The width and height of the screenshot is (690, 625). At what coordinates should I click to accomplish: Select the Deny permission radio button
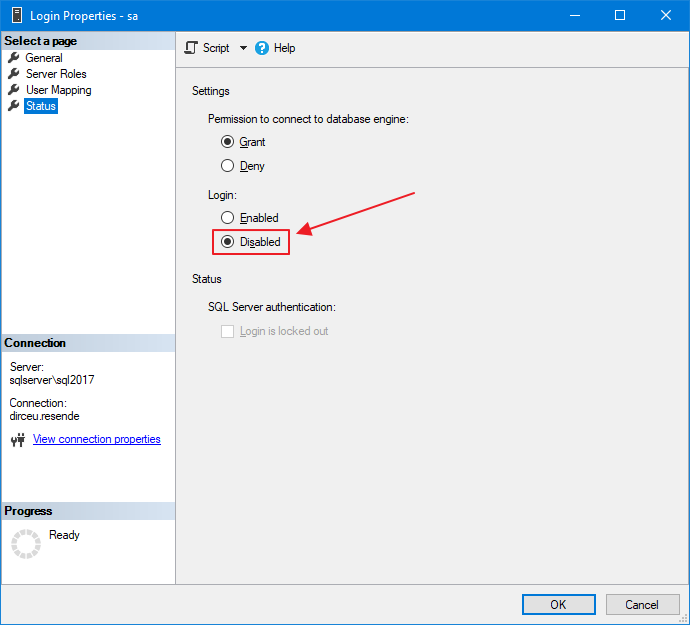tap(228, 166)
